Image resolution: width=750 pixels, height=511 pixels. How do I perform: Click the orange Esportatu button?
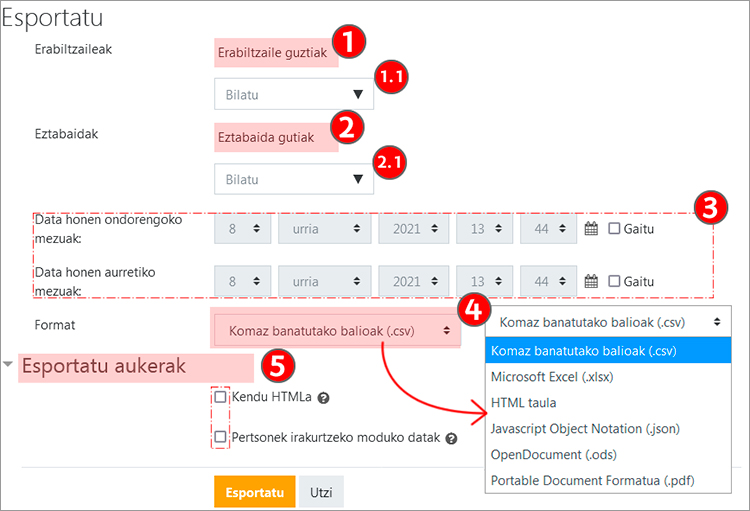(254, 493)
